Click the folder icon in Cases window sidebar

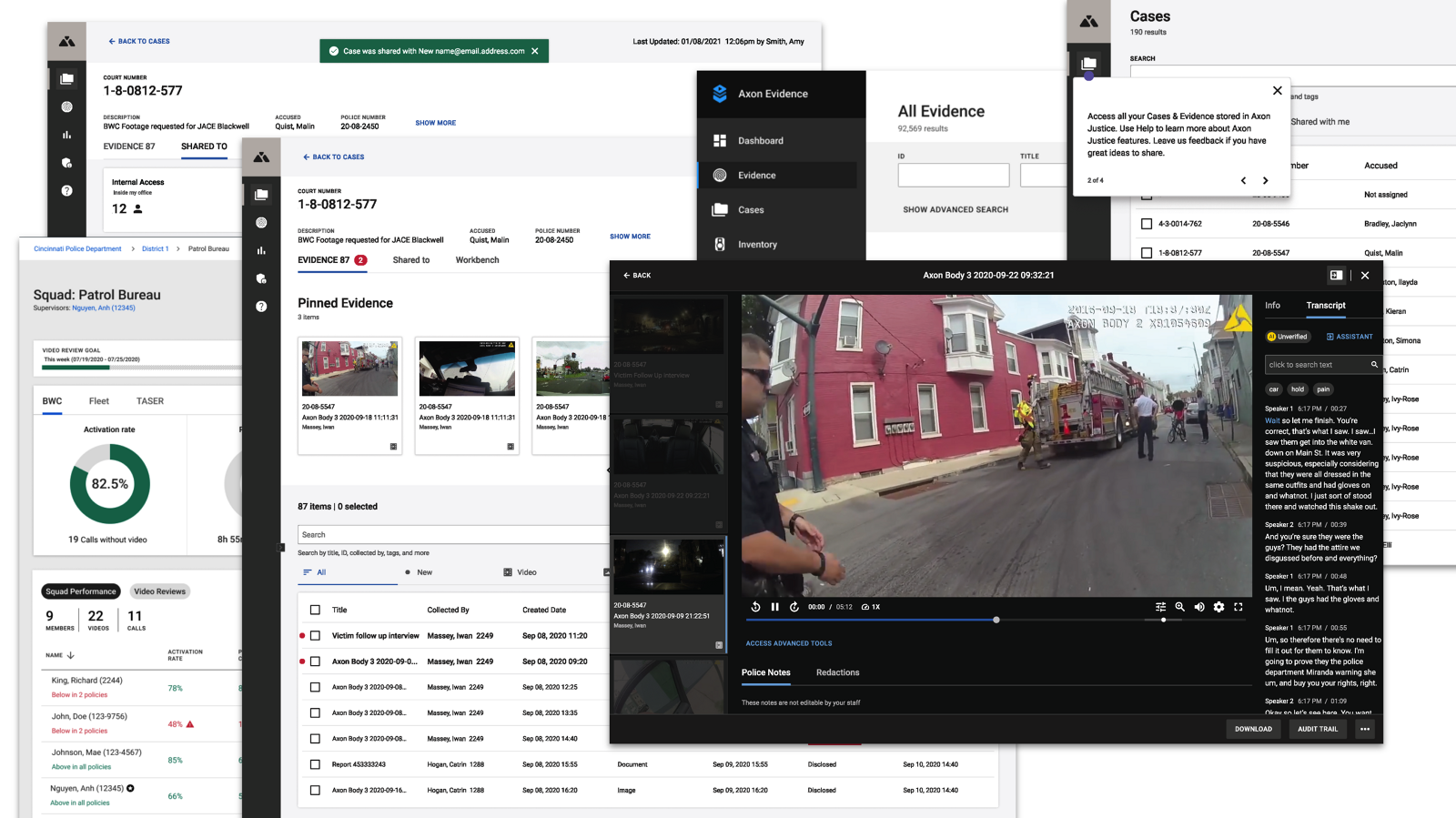click(x=1088, y=64)
